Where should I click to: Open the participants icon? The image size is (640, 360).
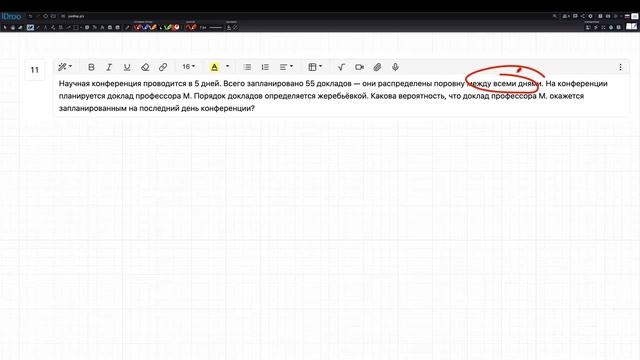coord(566,16)
